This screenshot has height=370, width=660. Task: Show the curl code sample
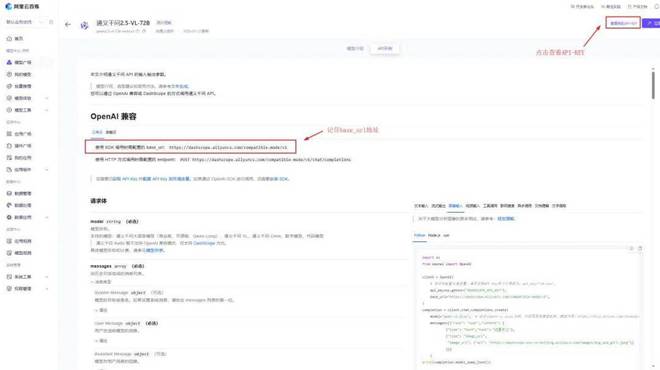click(x=446, y=235)
